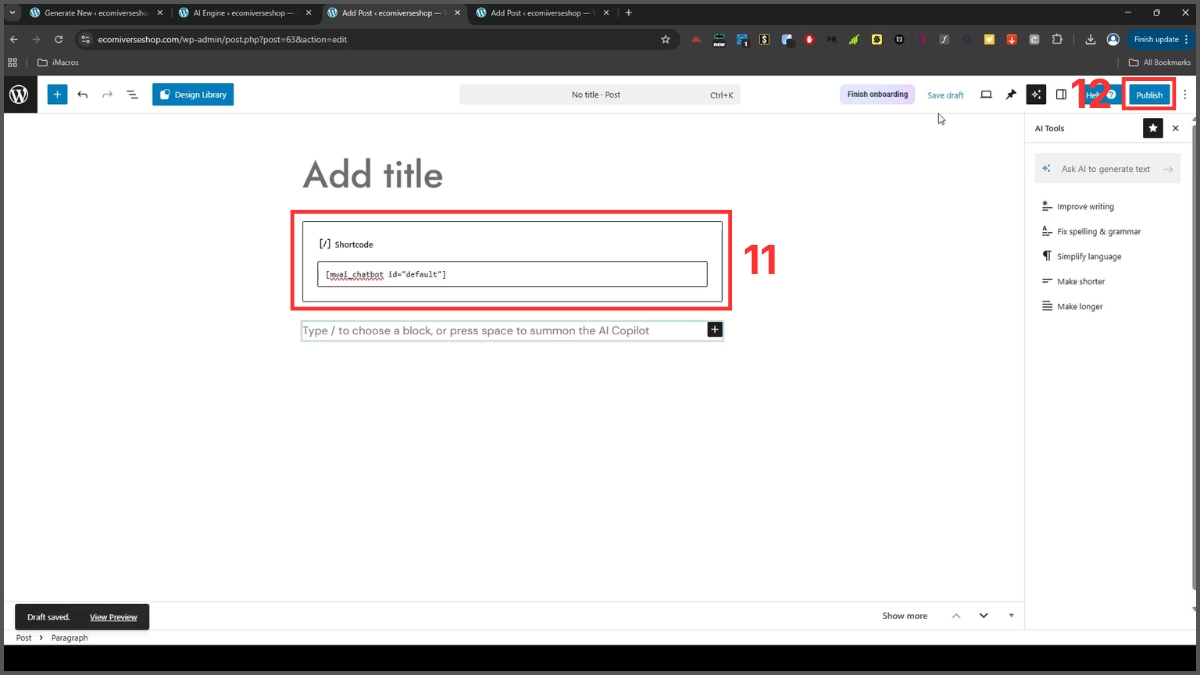This screenshot has width=1200, height=675.
Task: Open the Chrome profile avatar
Action: pyautogui.click(x=1113, y=39)
